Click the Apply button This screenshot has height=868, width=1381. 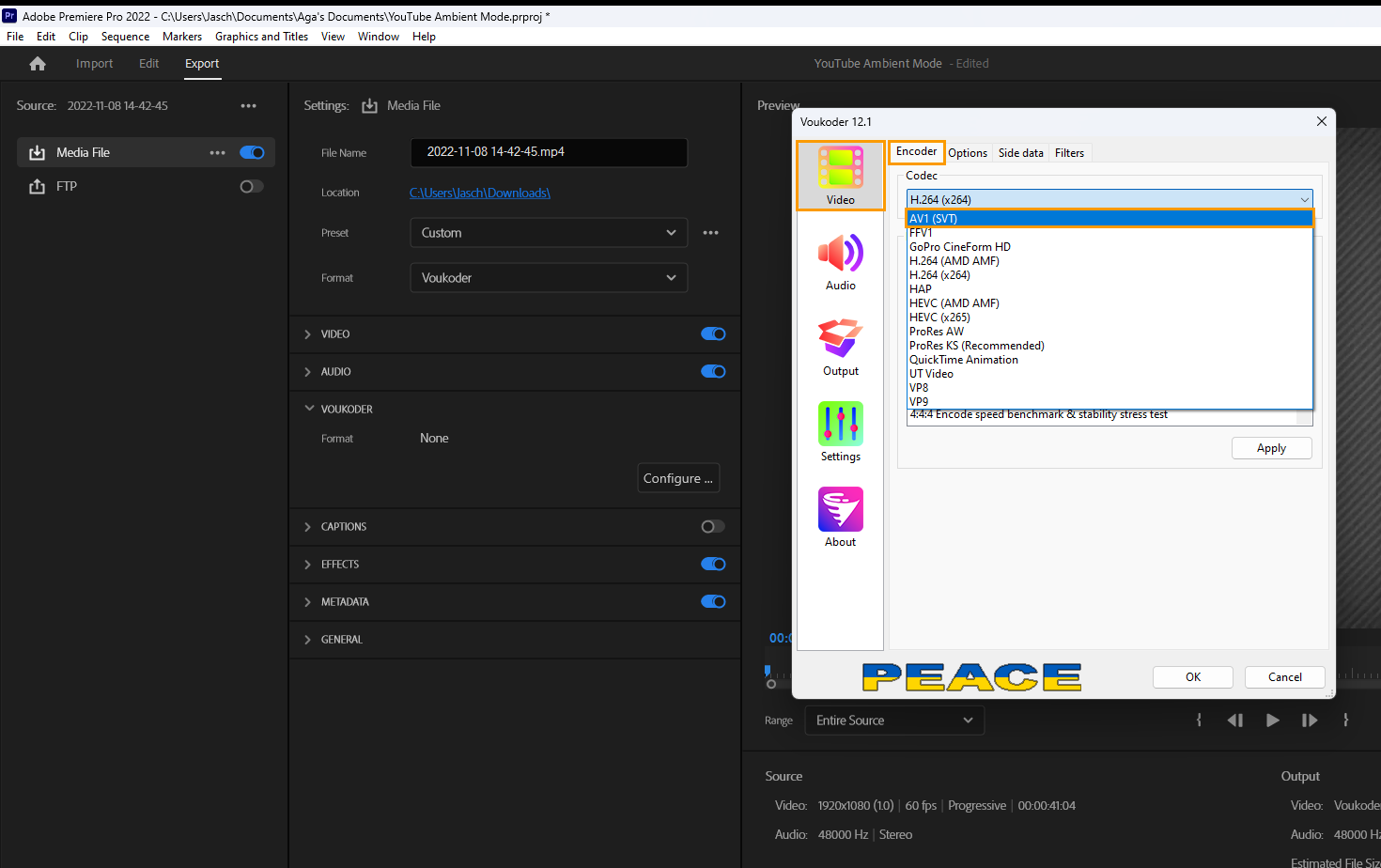[1271, 448]
